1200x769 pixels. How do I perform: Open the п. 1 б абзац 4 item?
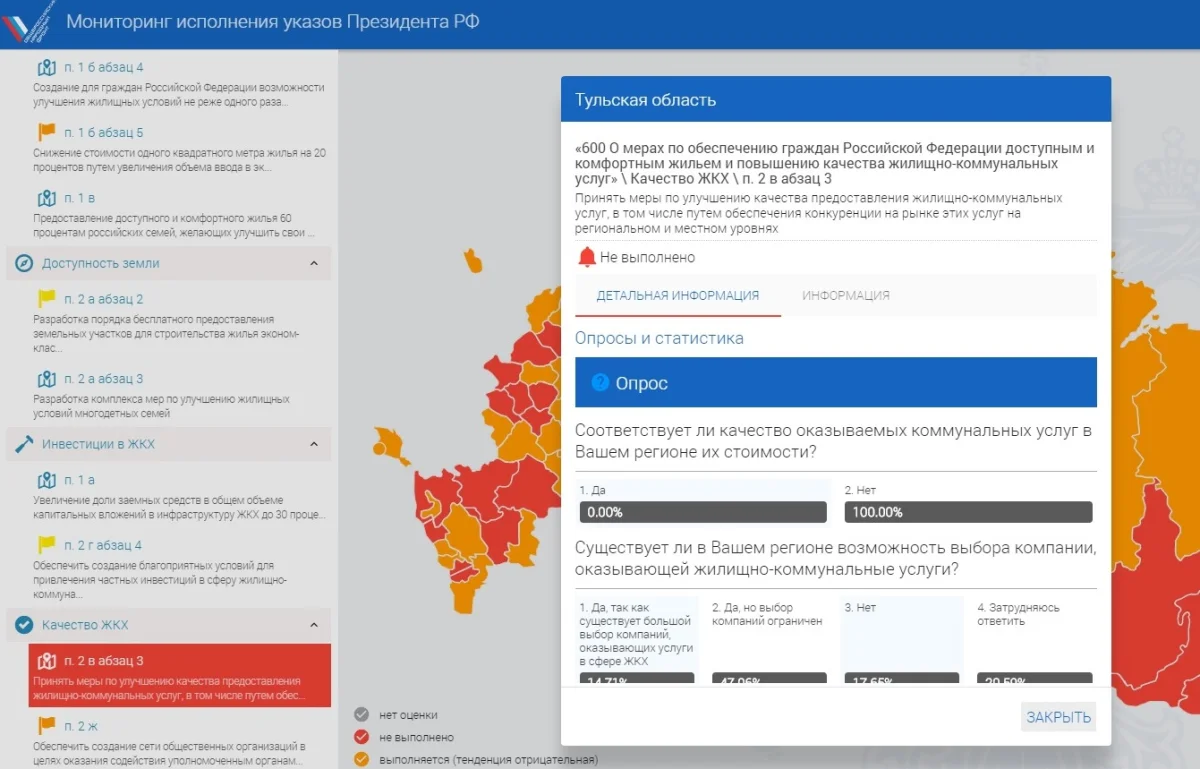click(103, 68)
